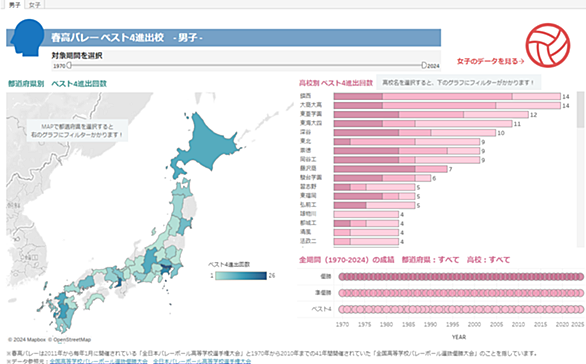Click the first 優勝 circle for 1970
The height and width of the screenshot is (364, 586).
pyautogui.click(x=342, y=277)
